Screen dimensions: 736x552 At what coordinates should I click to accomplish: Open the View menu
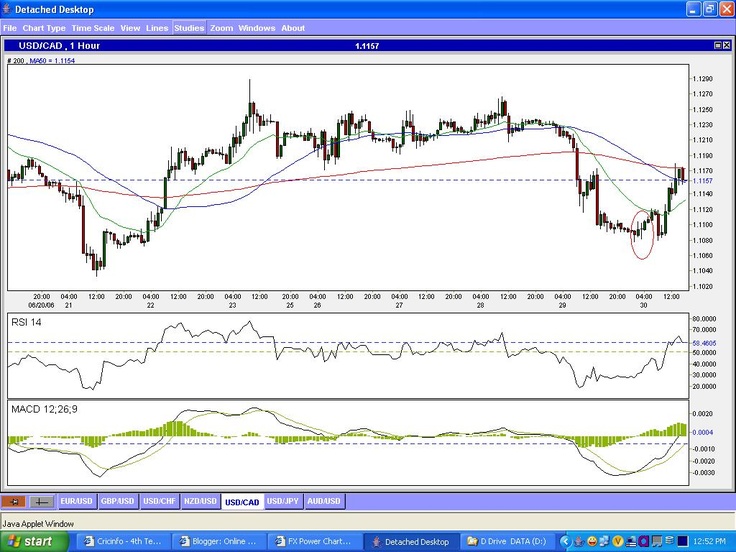[x=130, y=28]
